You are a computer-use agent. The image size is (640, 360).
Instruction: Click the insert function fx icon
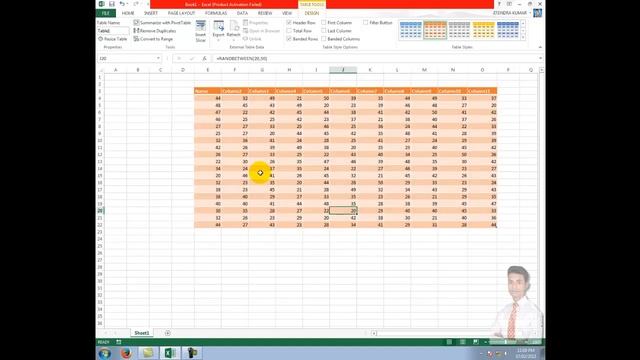[x=204, y=58]
